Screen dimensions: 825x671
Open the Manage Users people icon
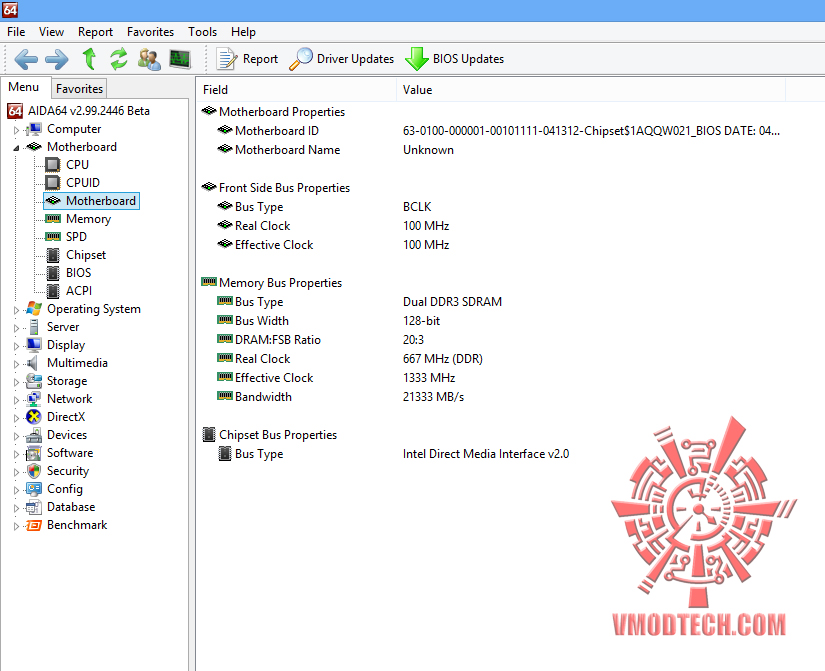(149, 59)
